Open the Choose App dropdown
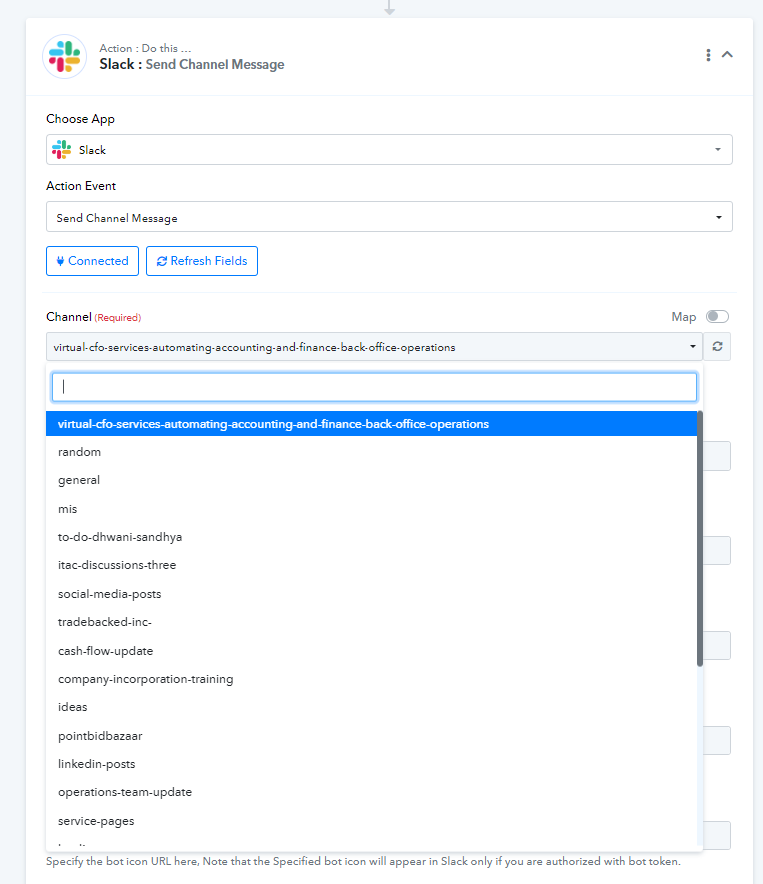This screenshot has height=884, width=763. point(389,150)
